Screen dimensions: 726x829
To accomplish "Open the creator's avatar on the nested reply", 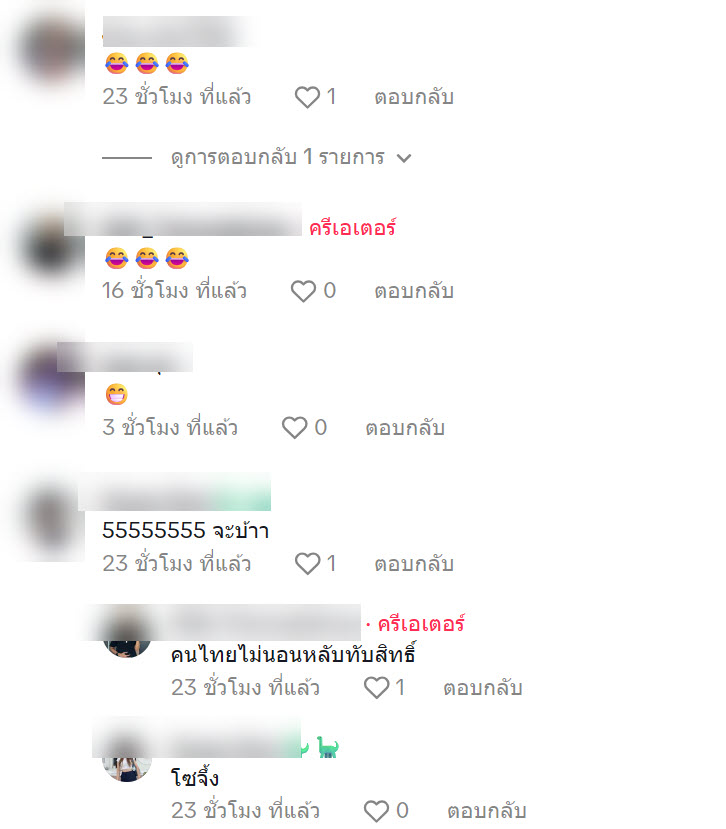I will click(127, 633).
